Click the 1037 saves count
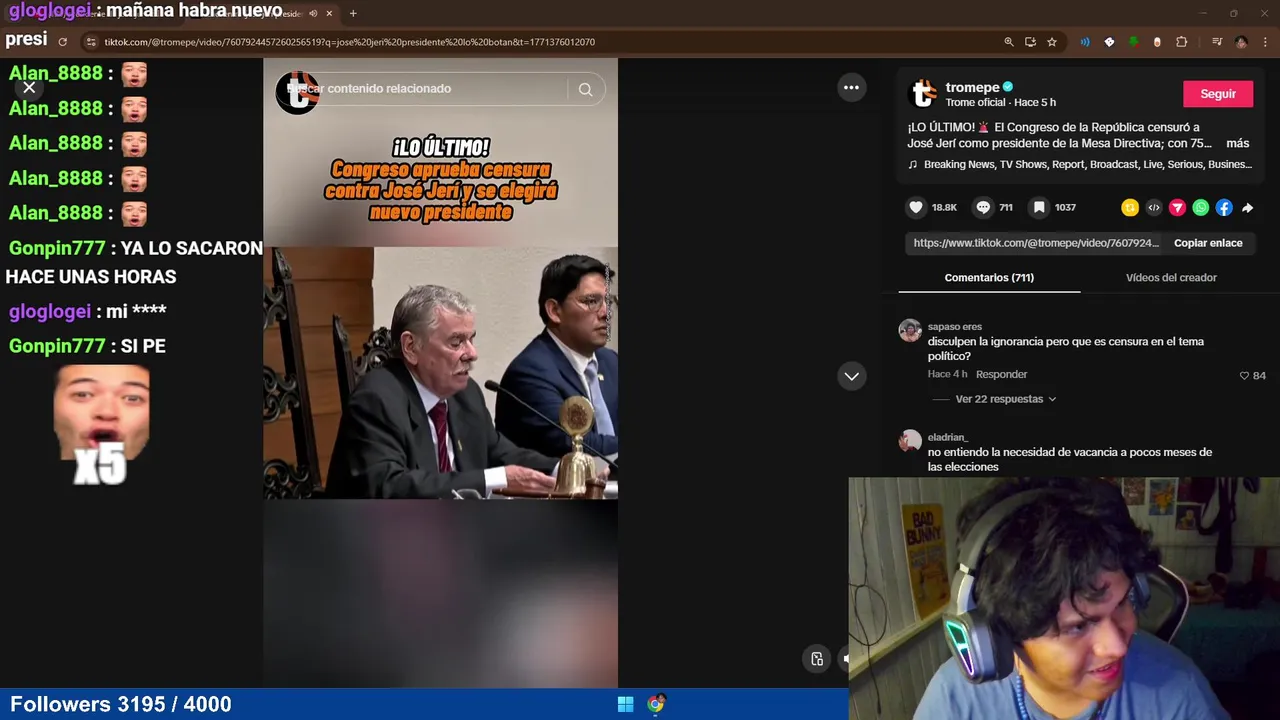The width and height of the screenshot is (1280, 720). [x=1065, y=207]
